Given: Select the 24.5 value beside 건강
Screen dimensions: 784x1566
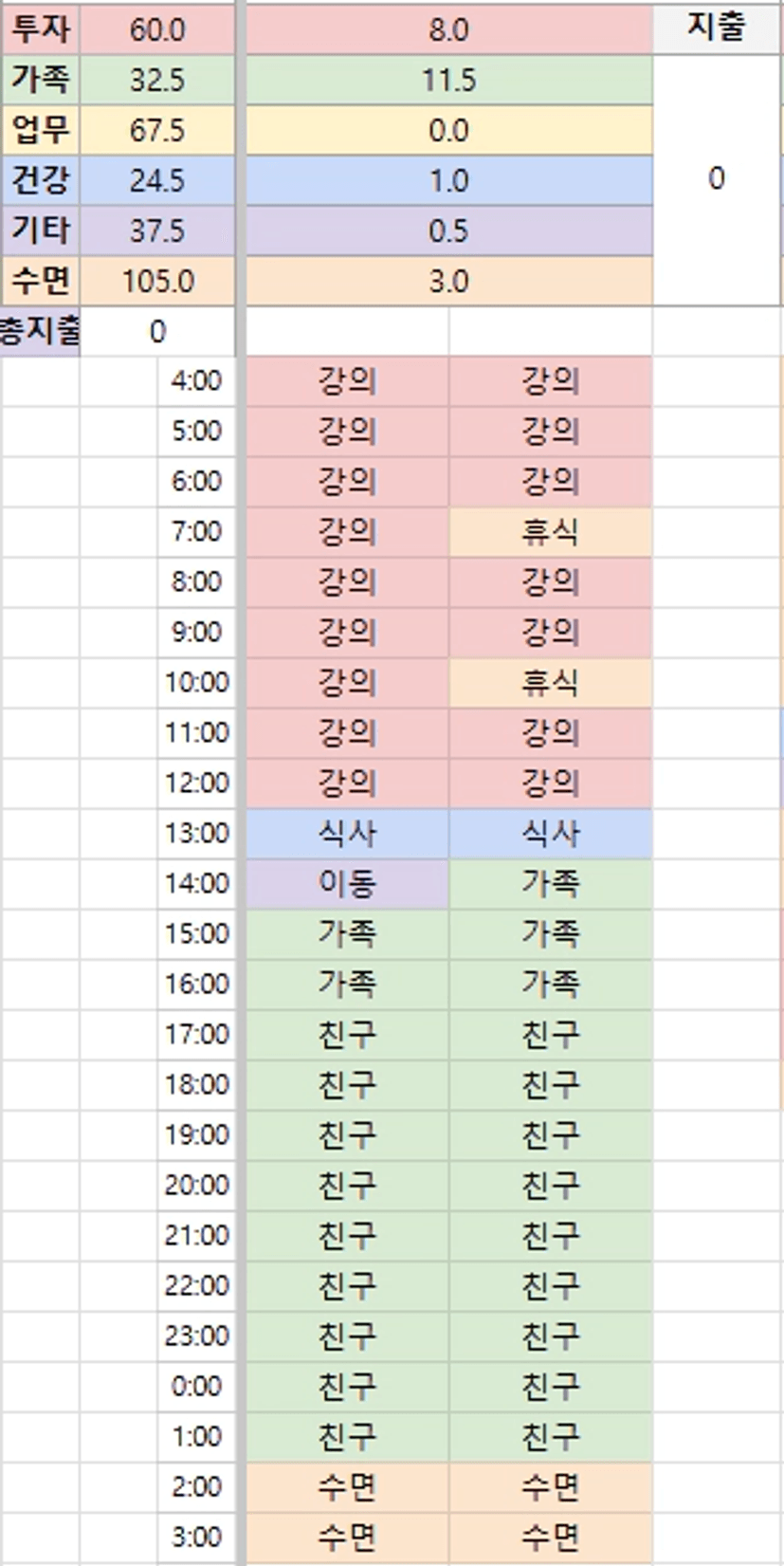Looking at the screenshot, I should [x=157, y=180].
